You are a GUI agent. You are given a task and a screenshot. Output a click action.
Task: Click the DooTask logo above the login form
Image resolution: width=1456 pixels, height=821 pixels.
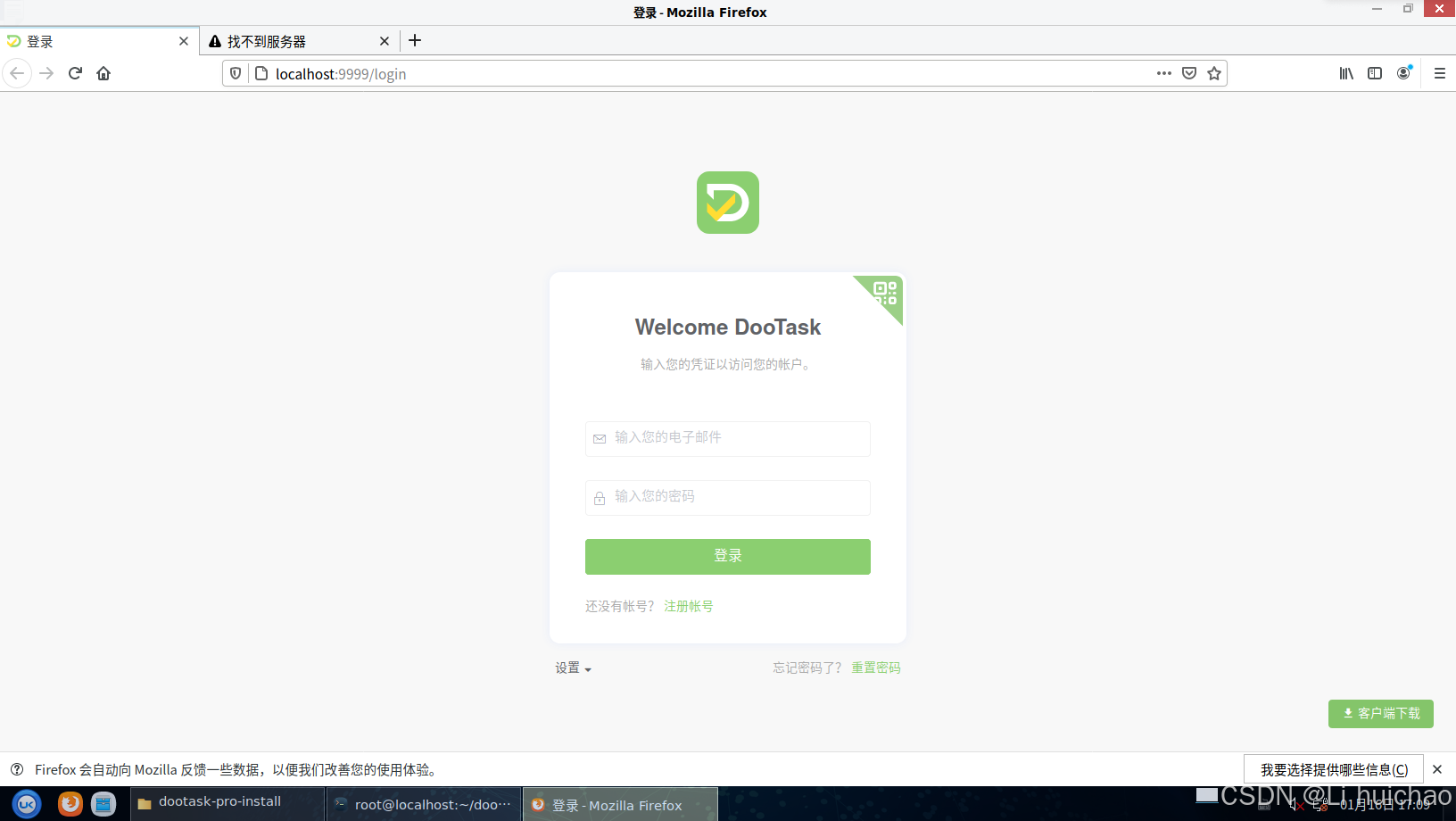click(727, 203)
